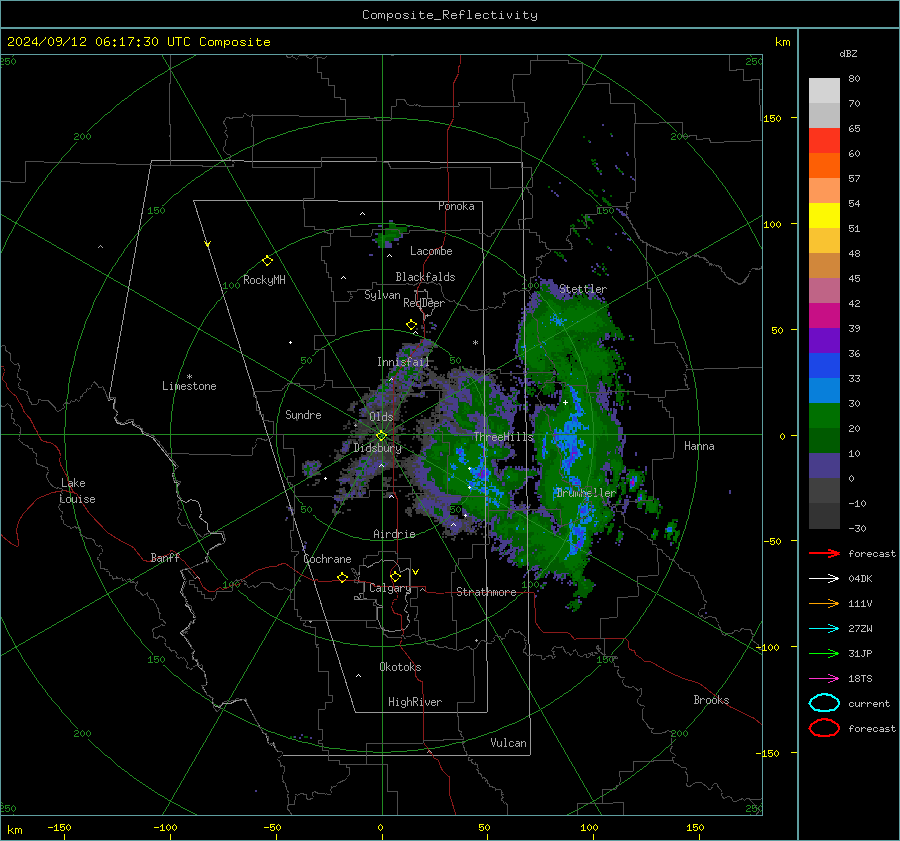
Task: Click the light blue 33-30 dBZ swatch
Action: pos(824,390)
